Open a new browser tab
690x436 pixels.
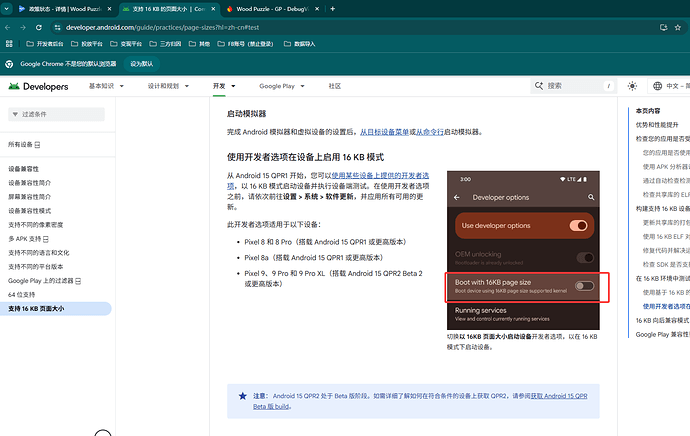coord(333,9)
